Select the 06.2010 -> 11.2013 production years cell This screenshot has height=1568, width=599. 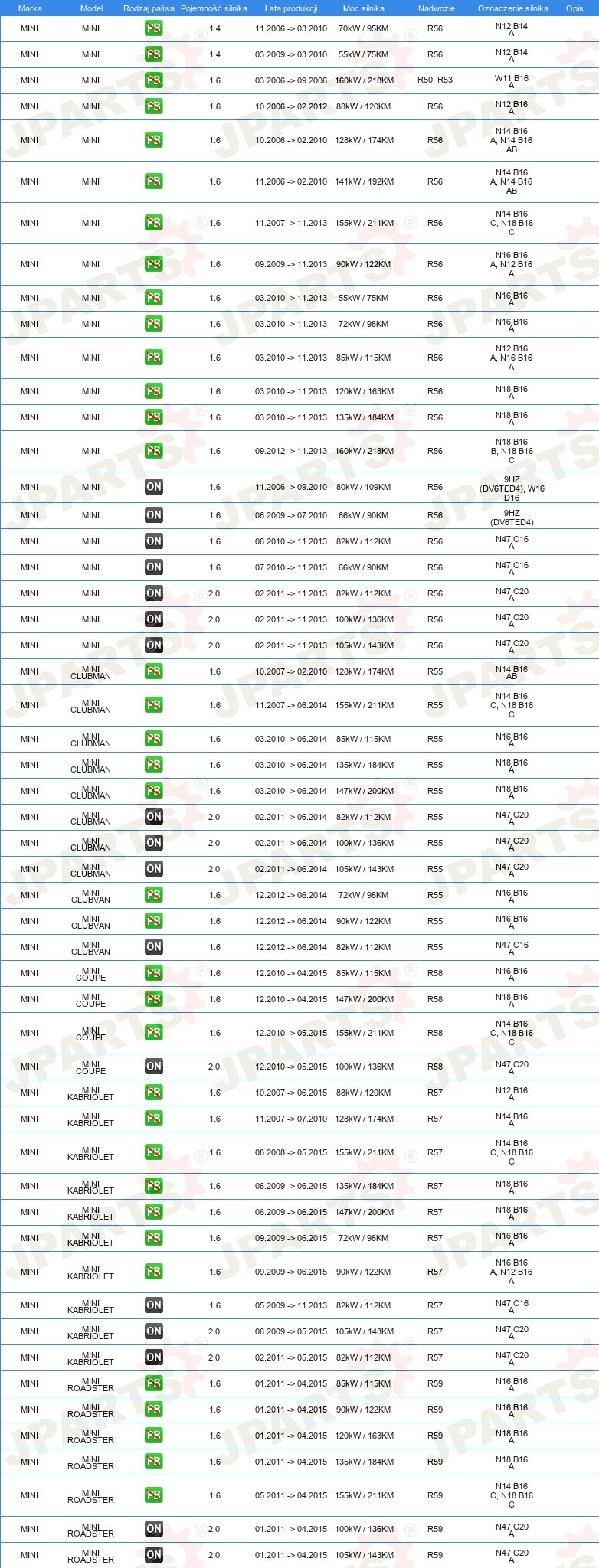(x=291, y=541)
